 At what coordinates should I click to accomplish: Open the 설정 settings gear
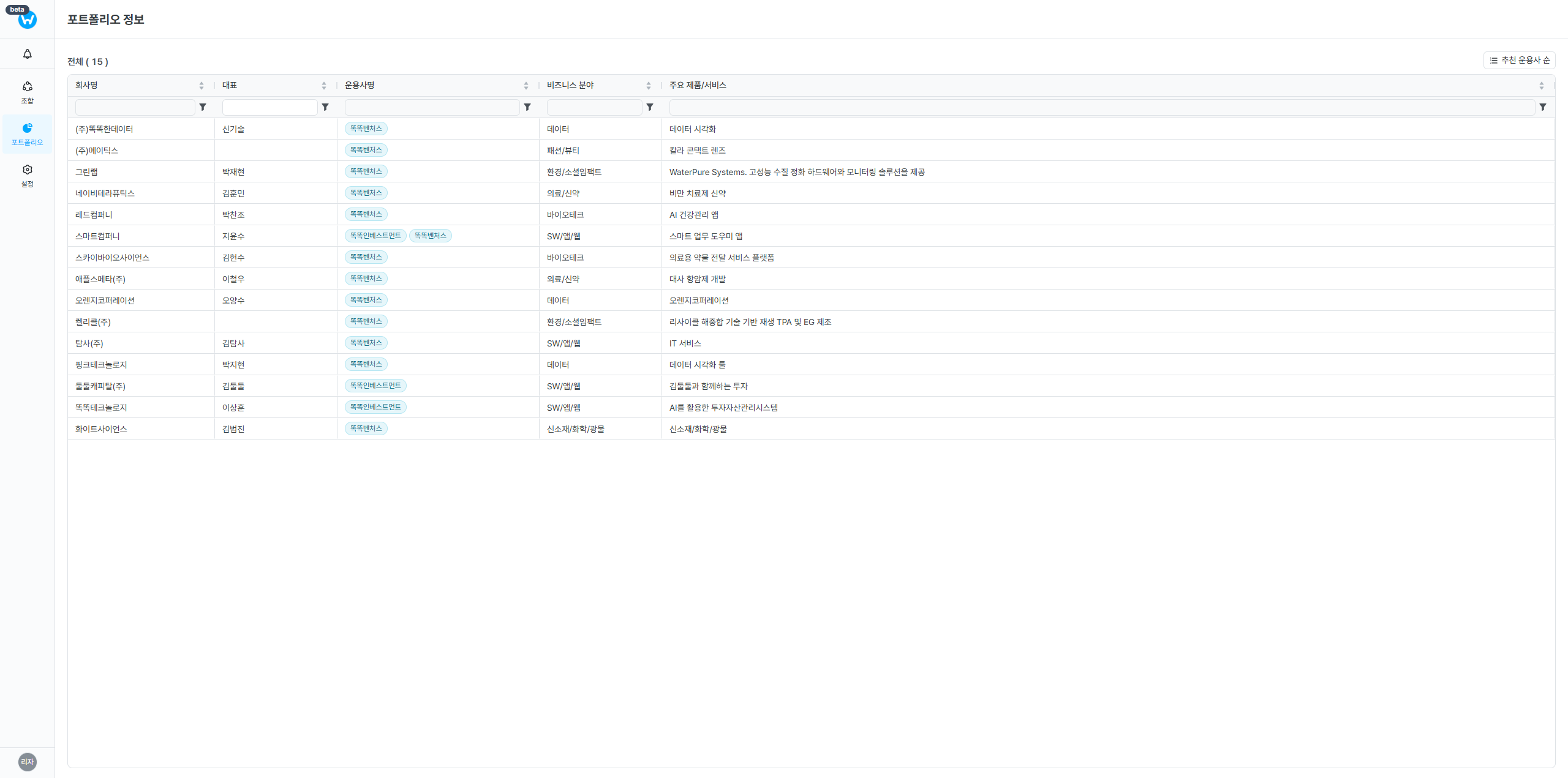tap(27, 175)
